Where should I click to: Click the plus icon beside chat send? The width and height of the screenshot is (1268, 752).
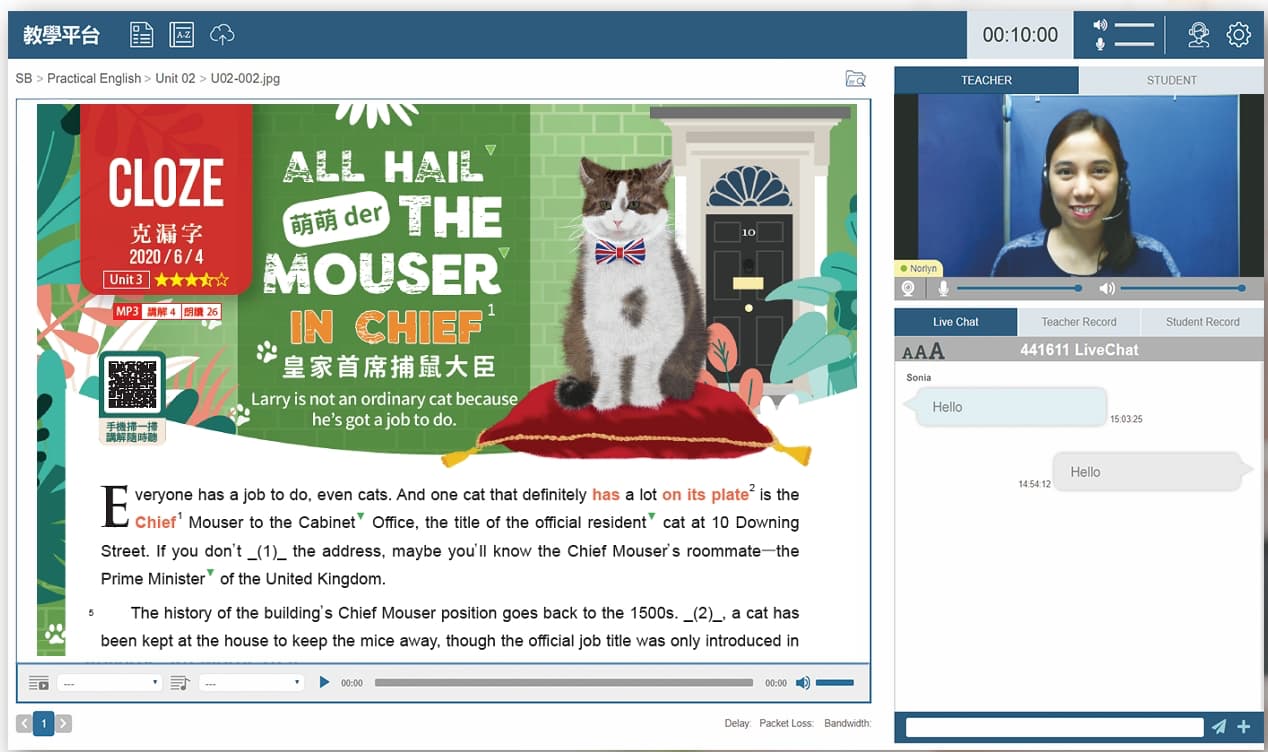click(1243, 727)
